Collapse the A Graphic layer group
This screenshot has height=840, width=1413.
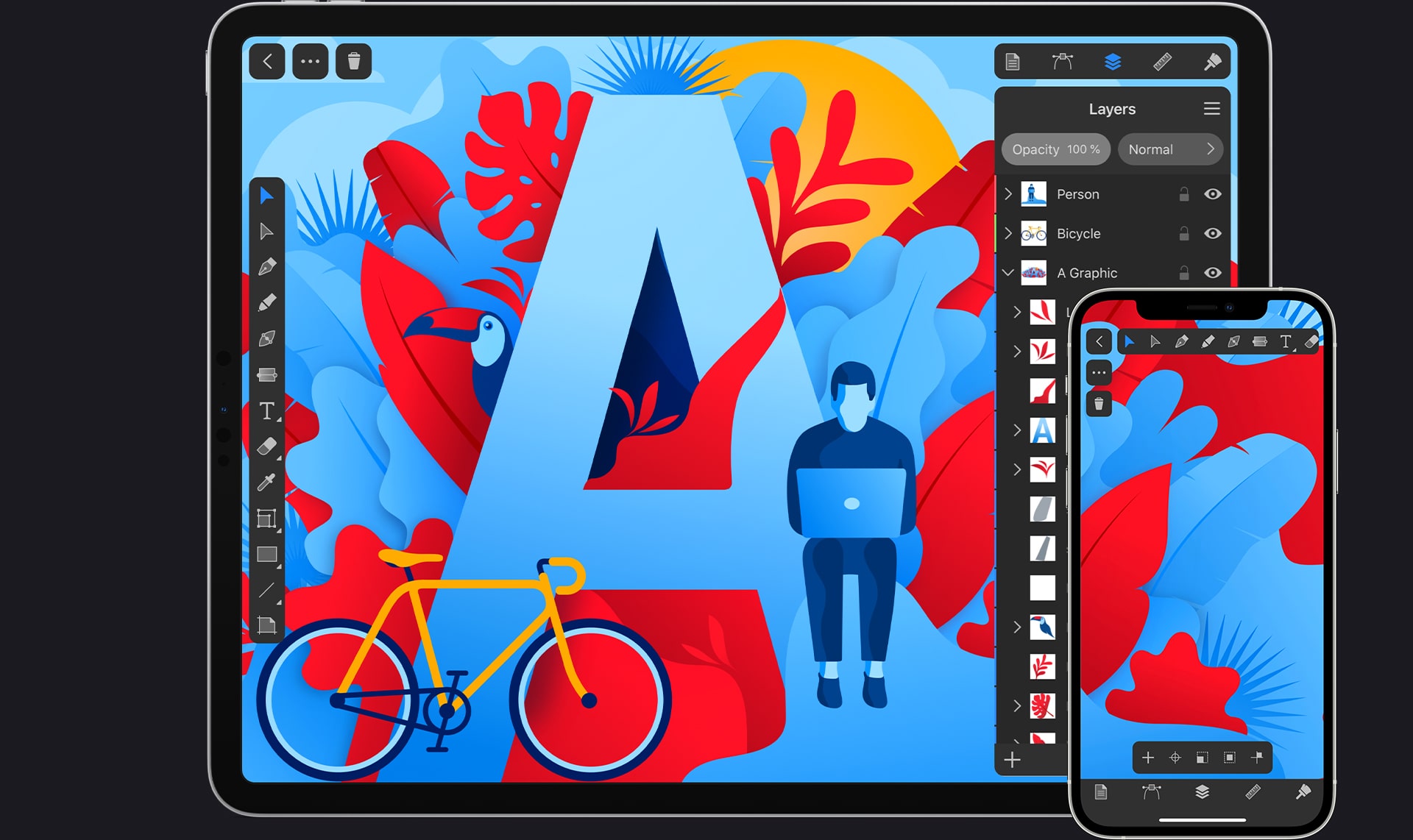click(x=1007, y=273)
